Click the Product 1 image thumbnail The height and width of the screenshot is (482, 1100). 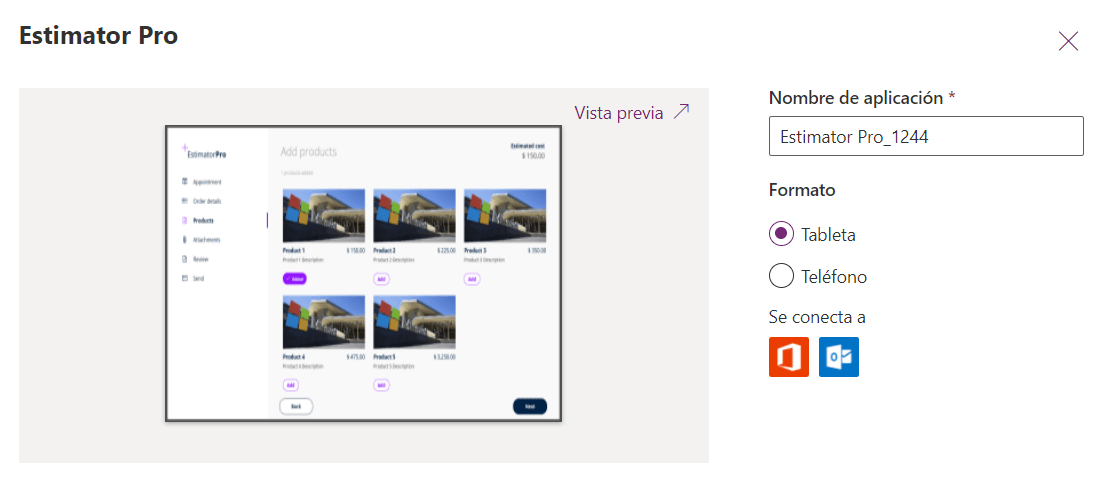point(324,215)
